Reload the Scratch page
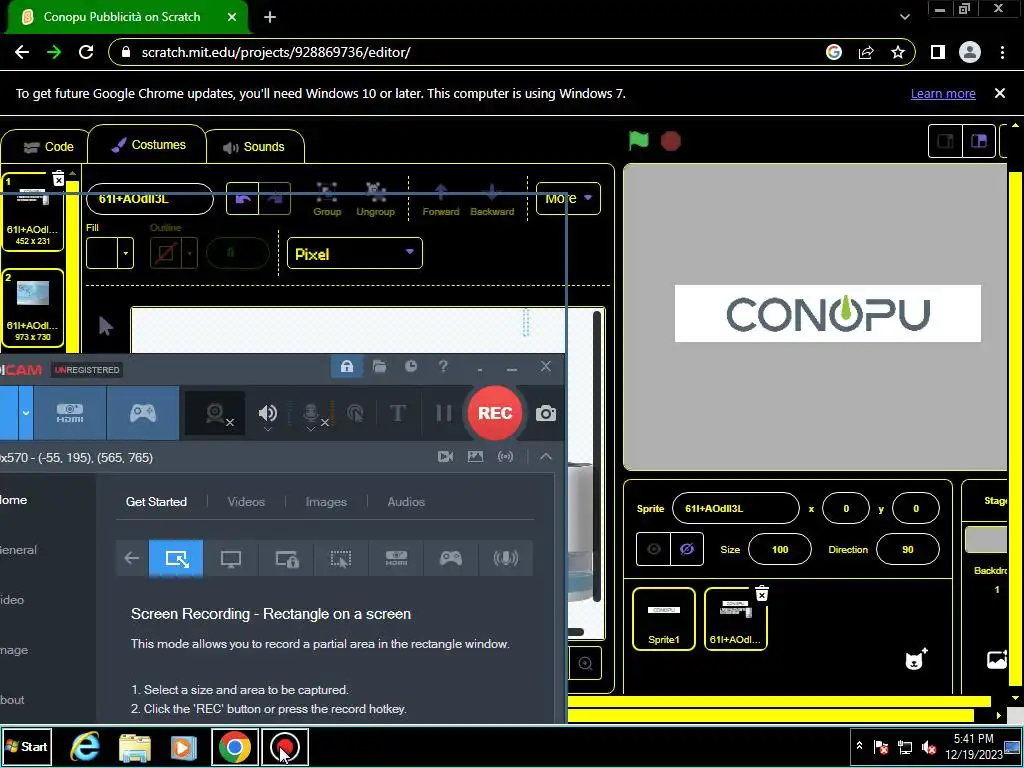Image resolution: width=1024 pixels, height=768 pixels. tap(86, 52)
